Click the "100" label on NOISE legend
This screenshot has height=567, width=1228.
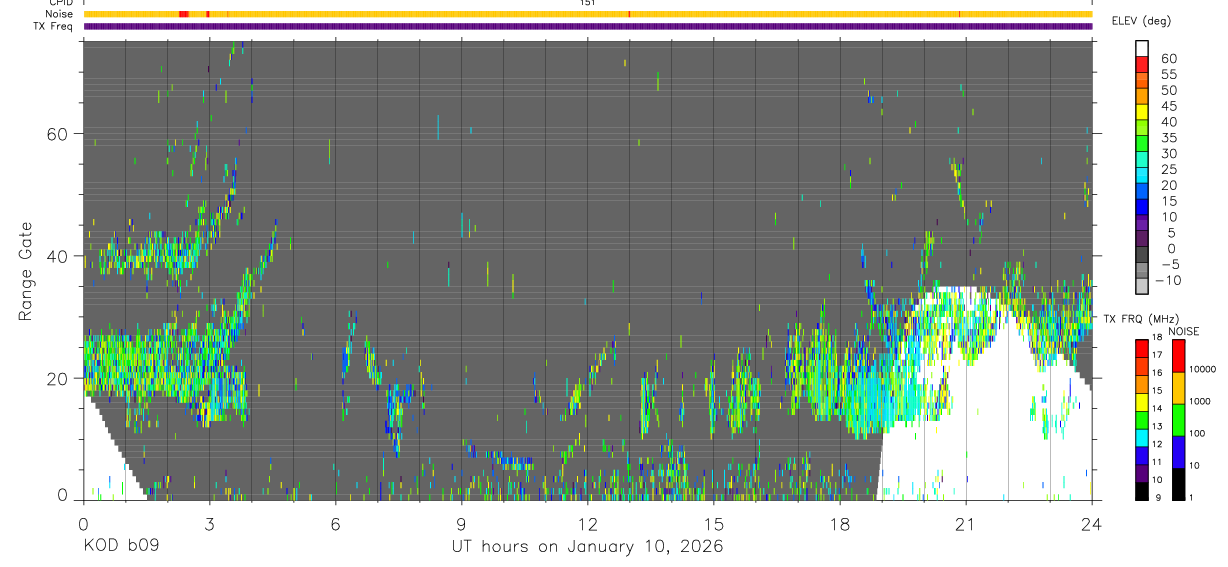coord(1199,433)
